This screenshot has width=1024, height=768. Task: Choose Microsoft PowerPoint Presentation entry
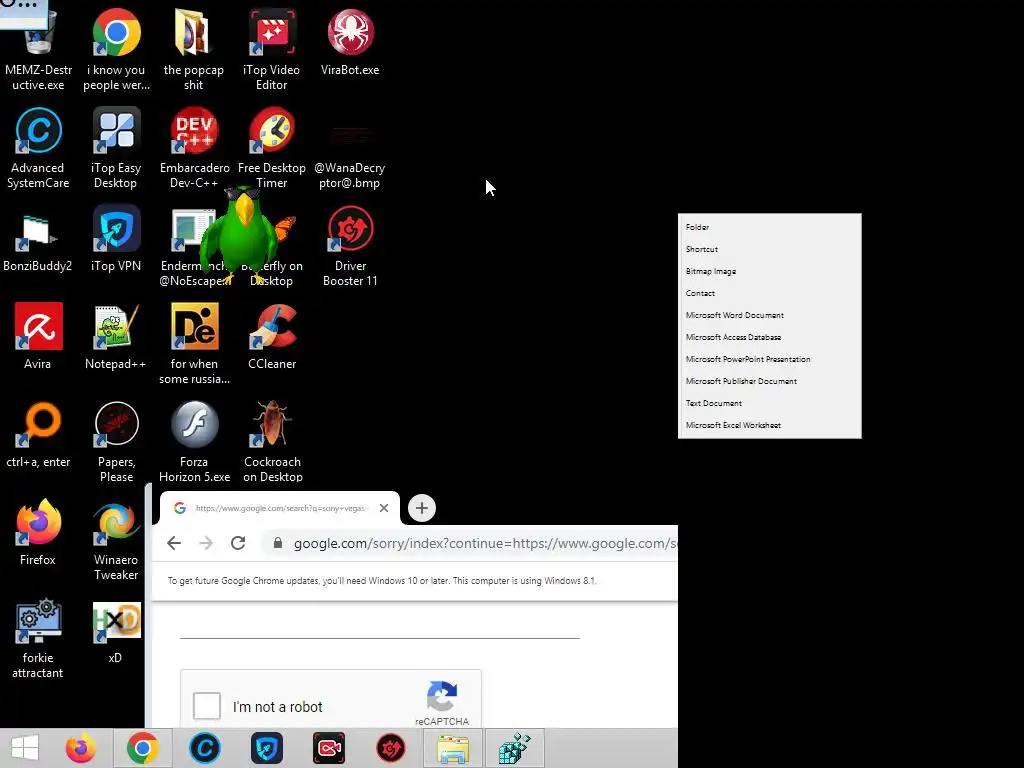(769, 359)
